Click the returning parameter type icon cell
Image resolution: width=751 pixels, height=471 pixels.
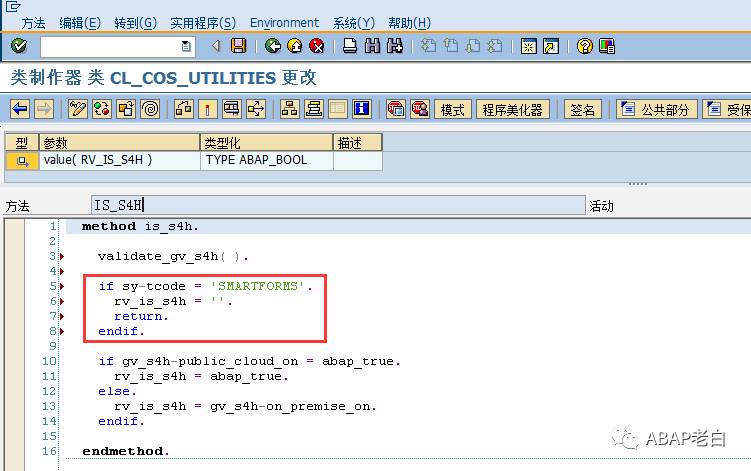[x=22, y=161]
